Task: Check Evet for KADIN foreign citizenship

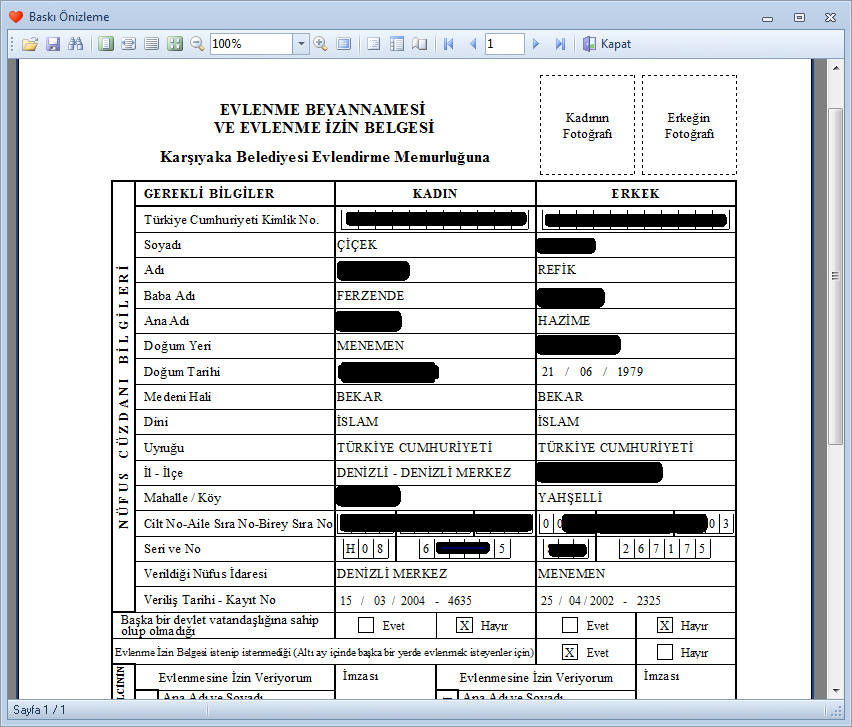Action: coord(366,625)
